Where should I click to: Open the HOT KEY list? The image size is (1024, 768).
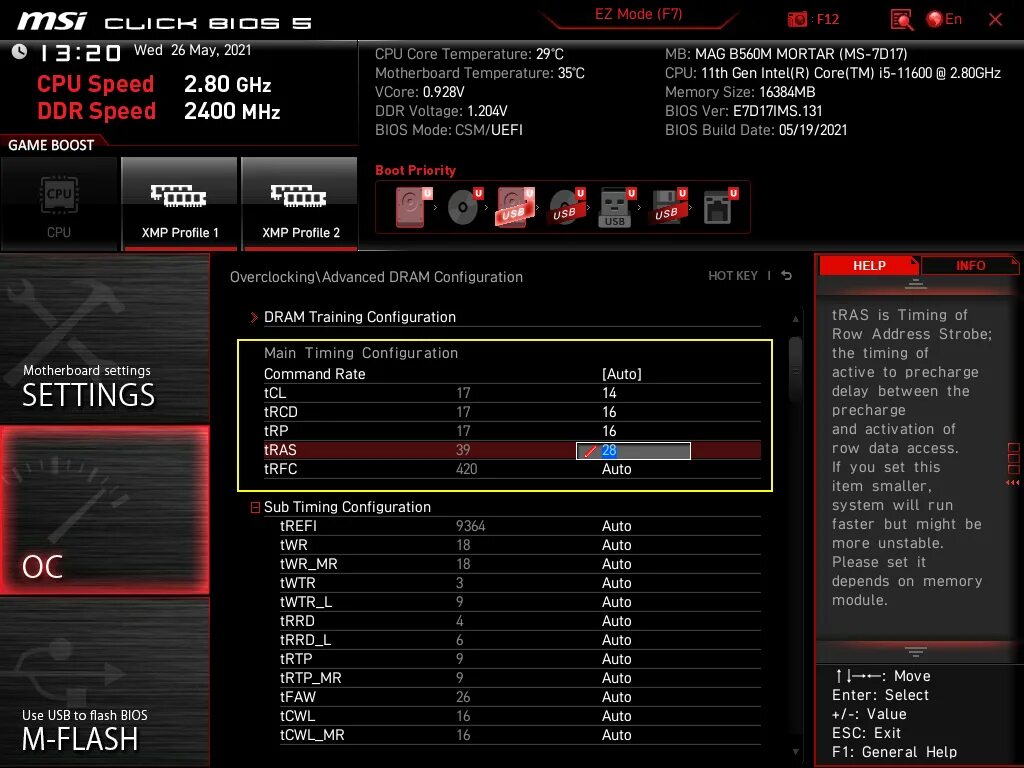pos(733,276)
